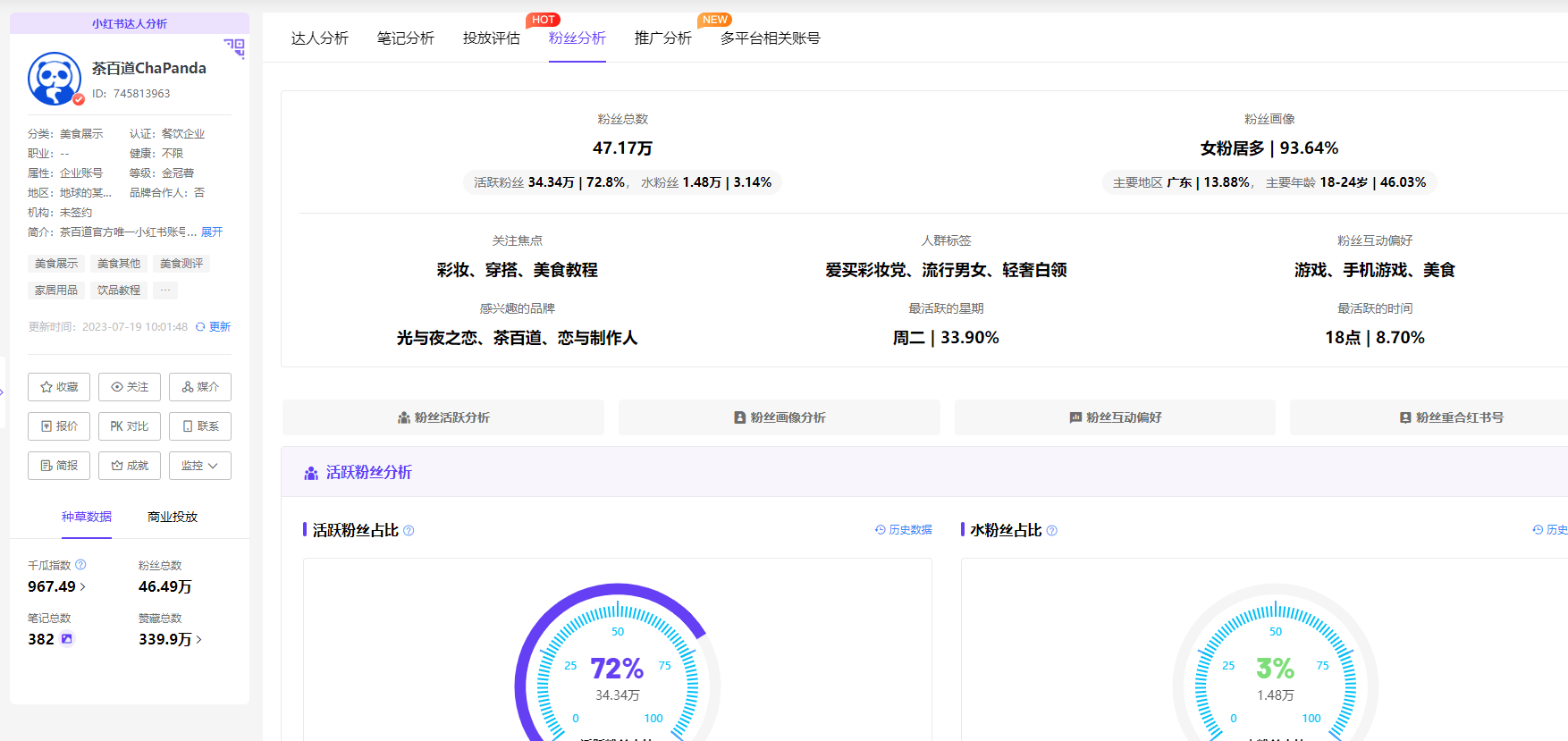Screen dimensions: 1568x741
Task: Open the 简报 report button
Action: [59, 466]
